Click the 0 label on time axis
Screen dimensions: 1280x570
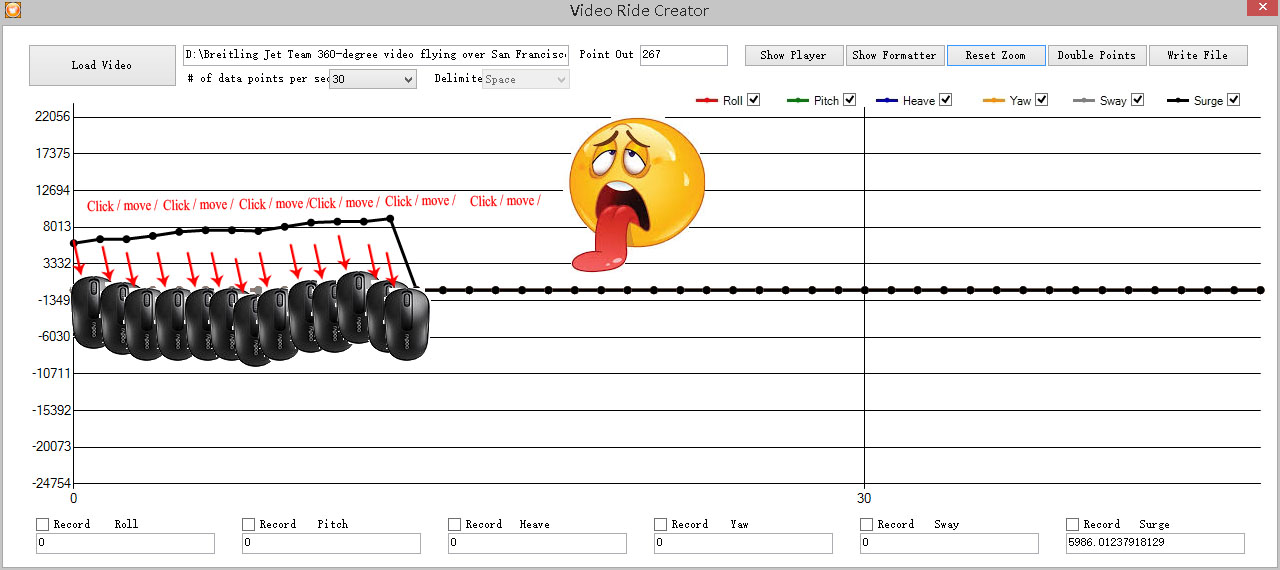pyautogui.click(x=73, y=498)
